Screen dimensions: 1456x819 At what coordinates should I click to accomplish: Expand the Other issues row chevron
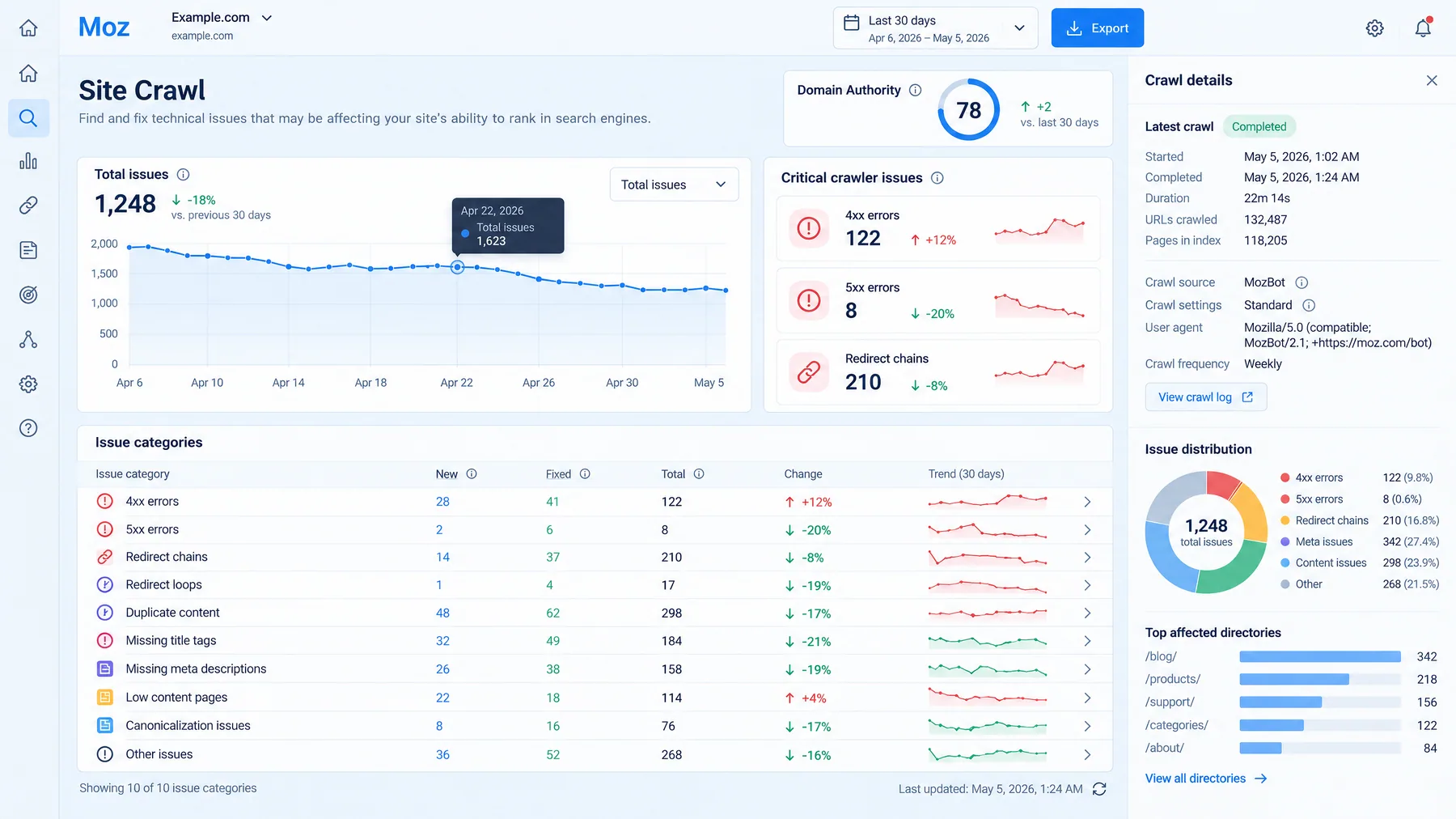tap(1087, 755)
